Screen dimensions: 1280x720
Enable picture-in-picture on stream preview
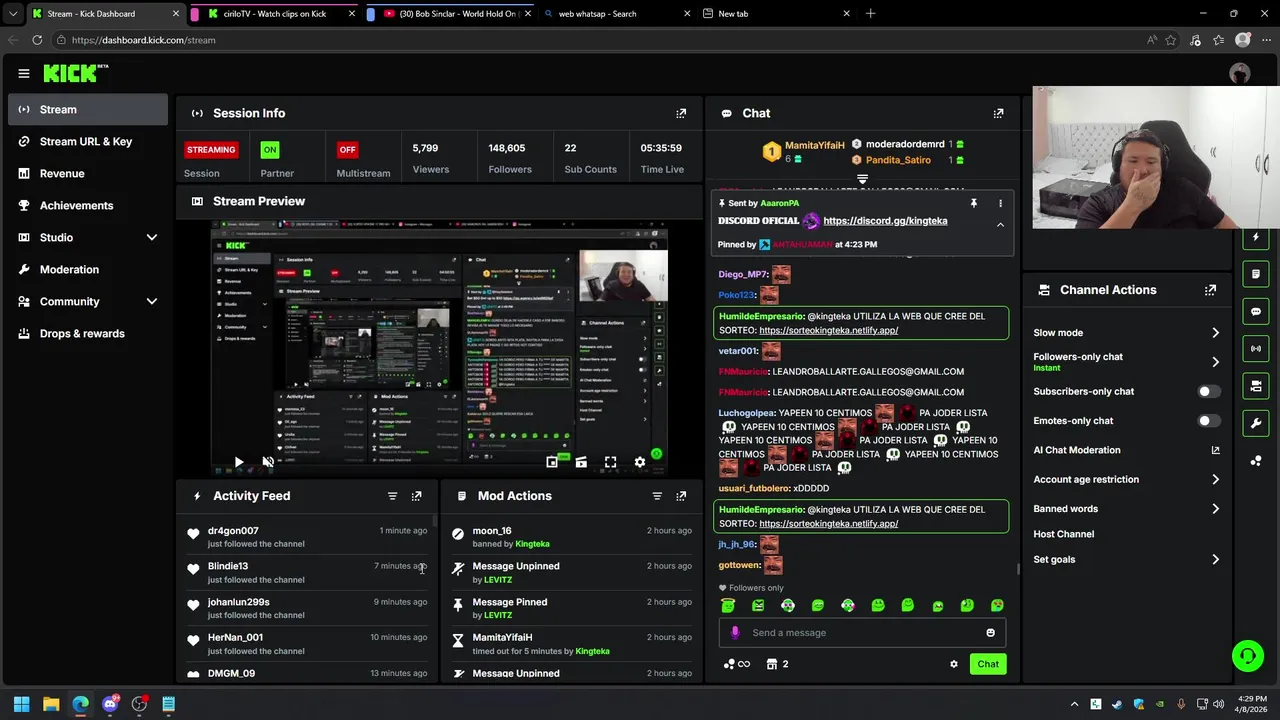(552, 462)
